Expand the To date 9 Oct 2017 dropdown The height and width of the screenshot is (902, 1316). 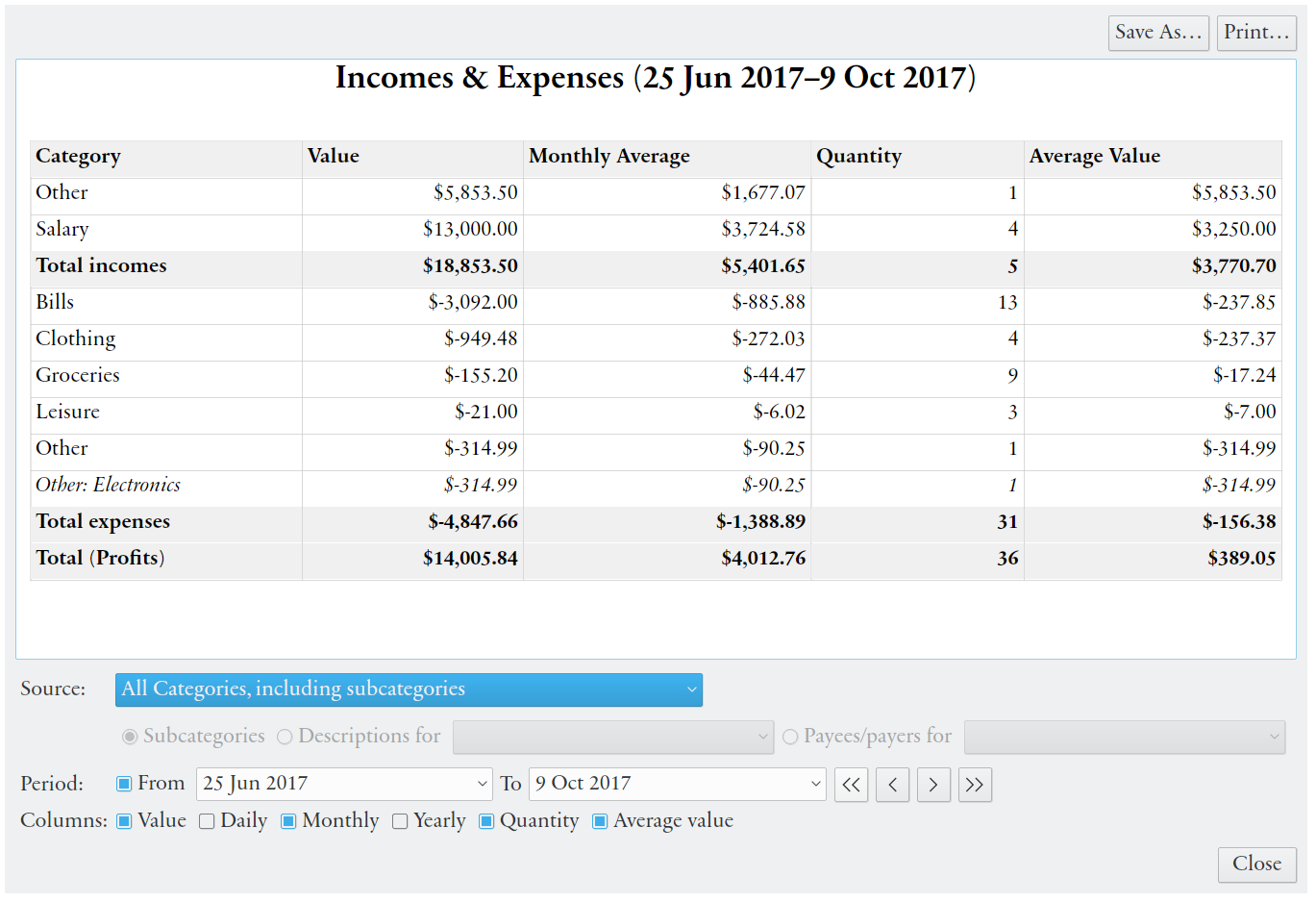point(678,784)
